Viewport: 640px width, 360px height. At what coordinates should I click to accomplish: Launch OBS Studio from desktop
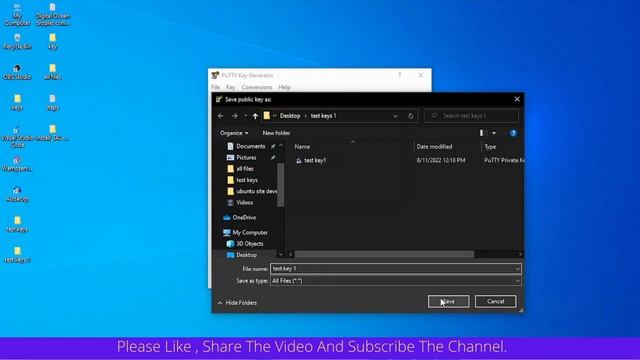17,72
